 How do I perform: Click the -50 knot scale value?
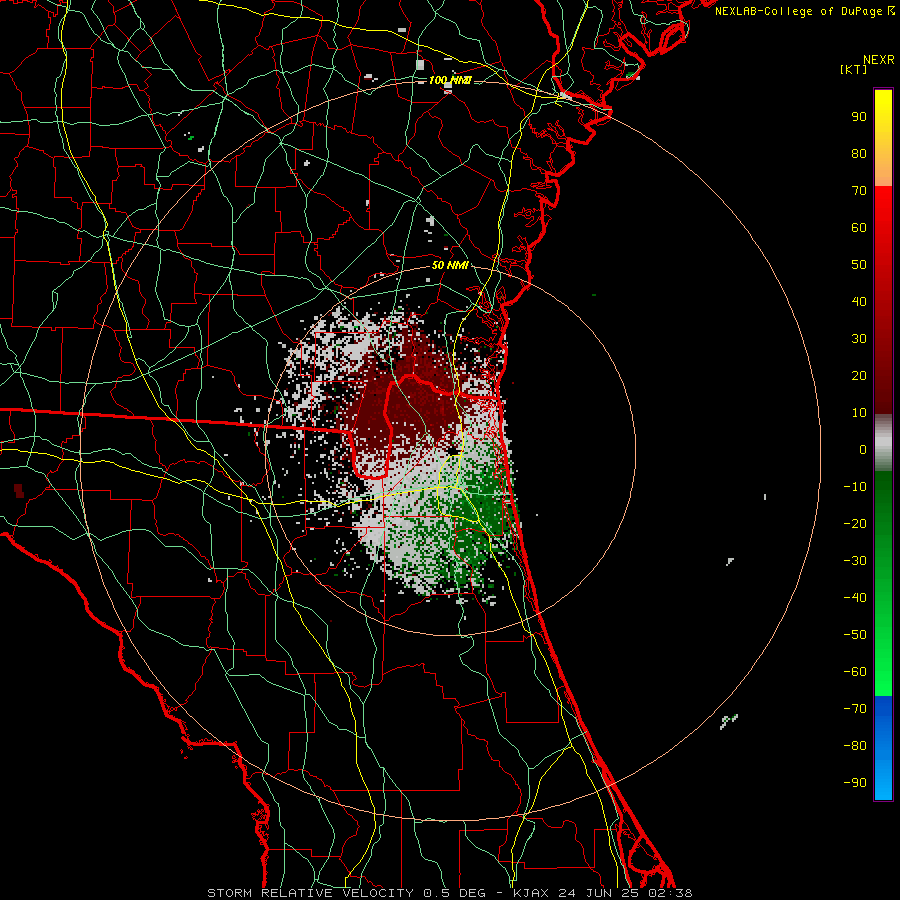(x=855, y=635)
